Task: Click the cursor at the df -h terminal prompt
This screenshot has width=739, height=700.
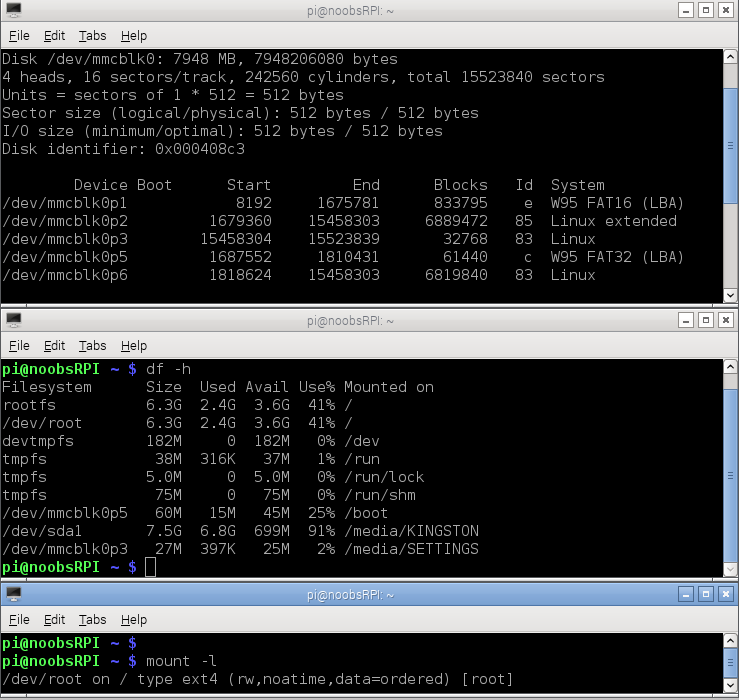Action: [x=151, y=567]
